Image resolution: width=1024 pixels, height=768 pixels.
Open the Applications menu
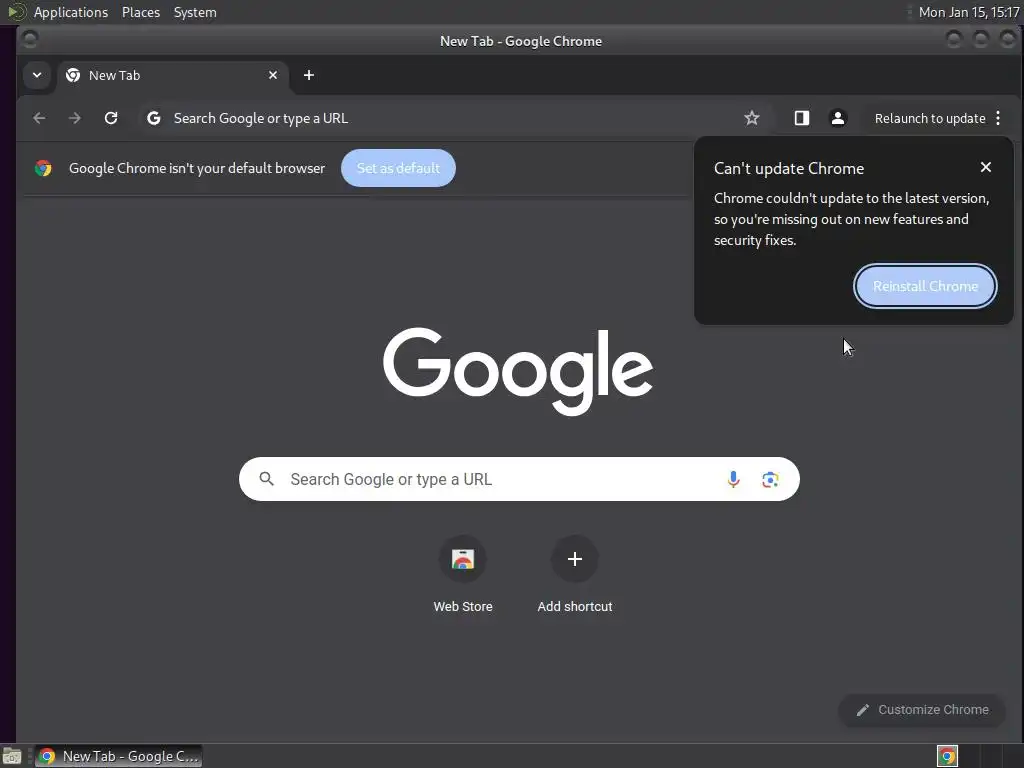click(71, 12)
